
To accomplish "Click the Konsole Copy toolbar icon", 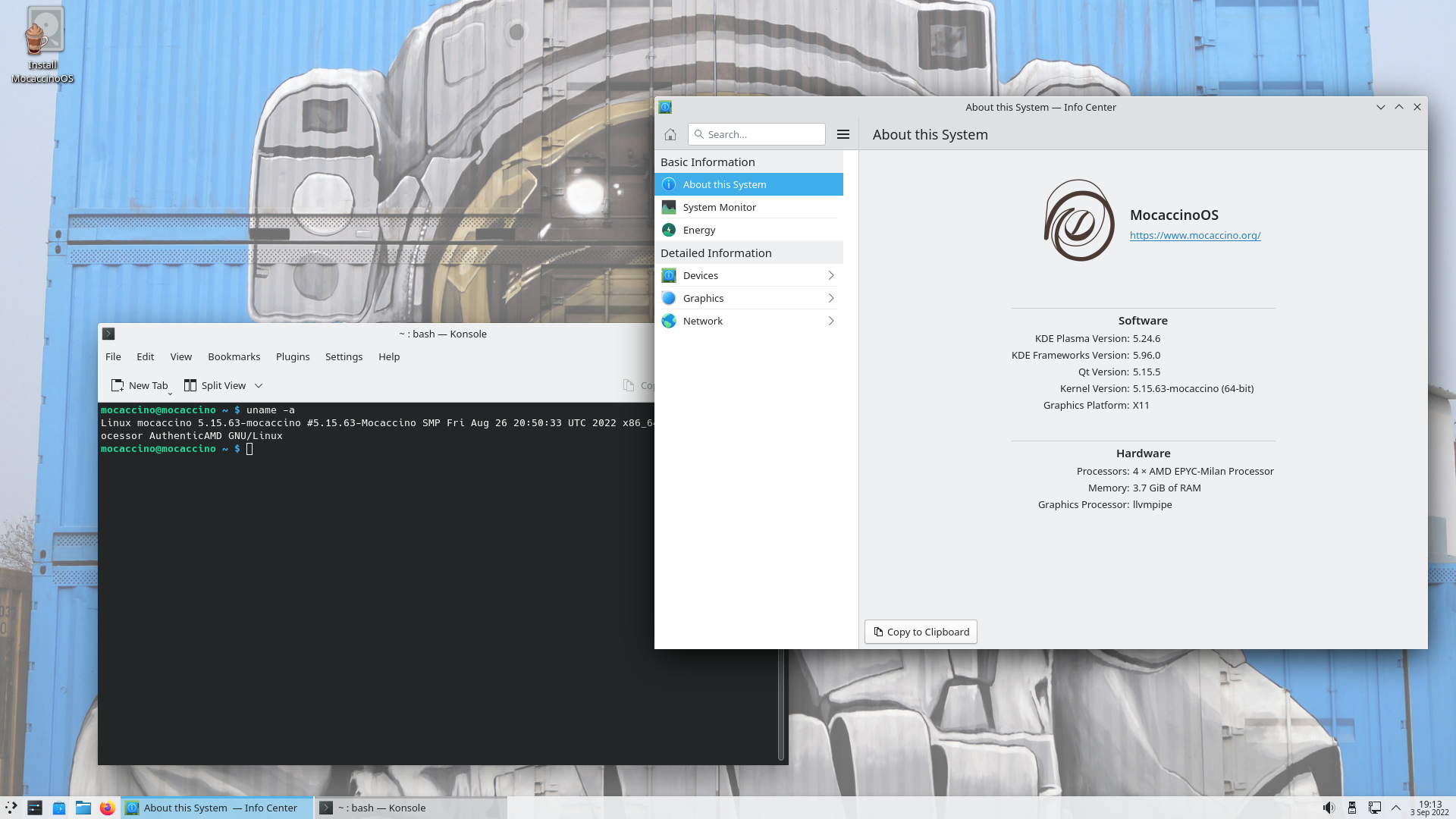I will (x=629, y=385).
